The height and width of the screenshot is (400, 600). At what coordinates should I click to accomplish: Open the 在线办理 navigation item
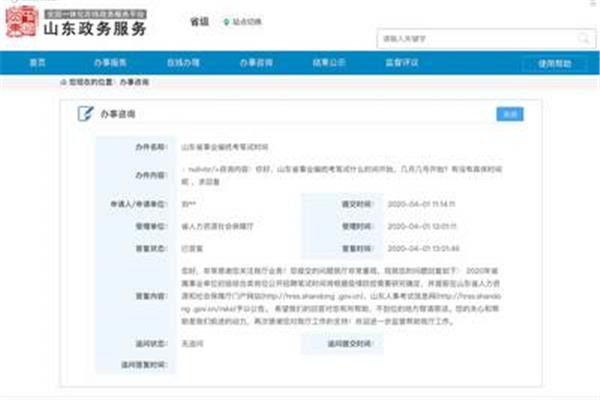(x=183, y=63)
